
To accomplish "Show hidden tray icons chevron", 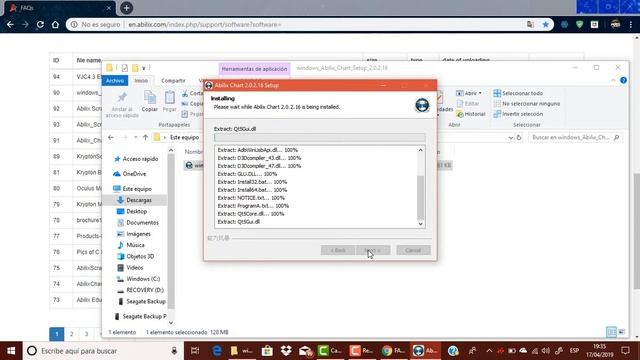I will pyautogui.click(x=489, y=351).
